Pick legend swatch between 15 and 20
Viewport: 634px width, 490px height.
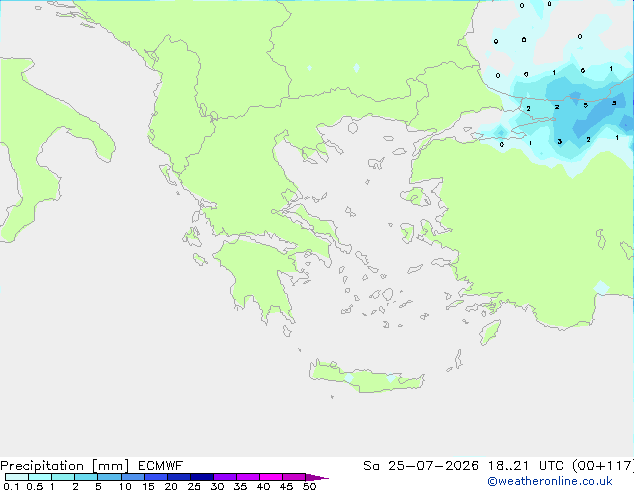click(x=155, y=477)
